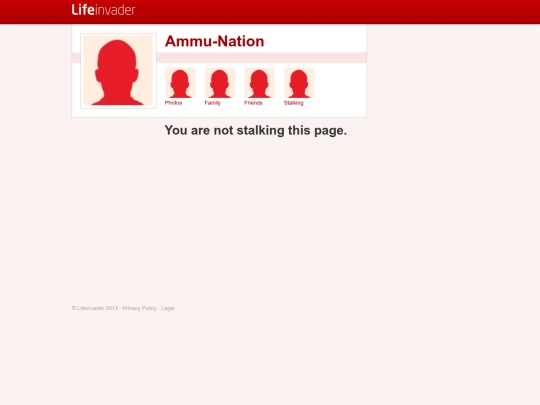This screenshot has width=540, height=405.
Task: Open the Legal footer link
Action: [168, 308]
